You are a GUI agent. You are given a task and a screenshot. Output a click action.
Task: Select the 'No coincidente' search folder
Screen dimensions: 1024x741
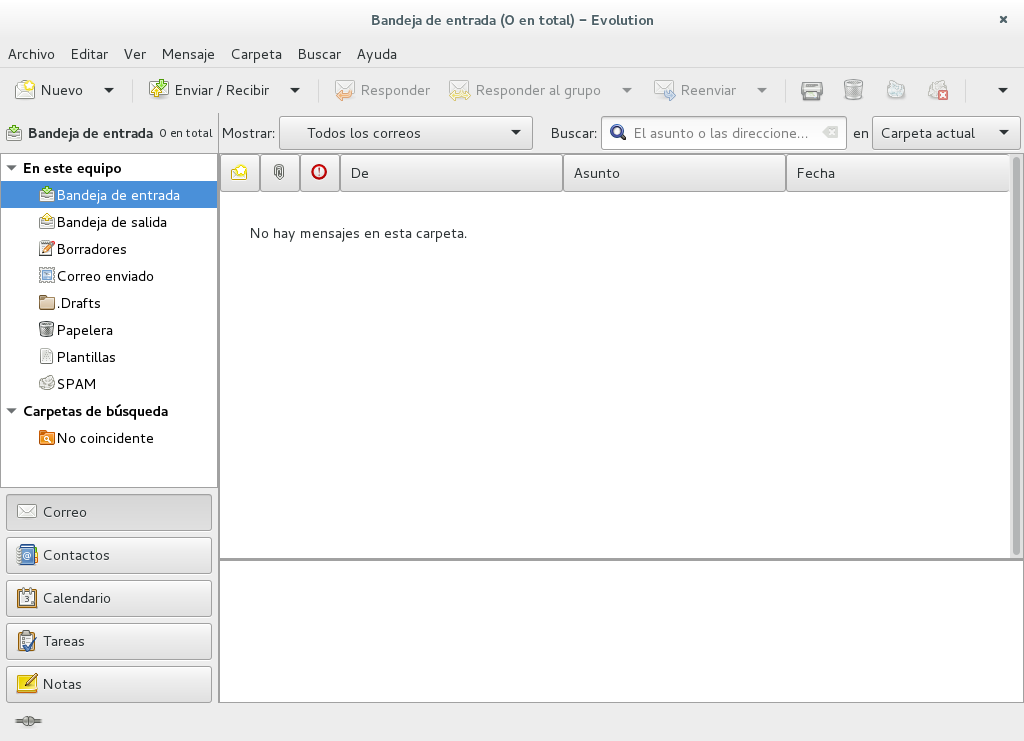pos(109,438)
